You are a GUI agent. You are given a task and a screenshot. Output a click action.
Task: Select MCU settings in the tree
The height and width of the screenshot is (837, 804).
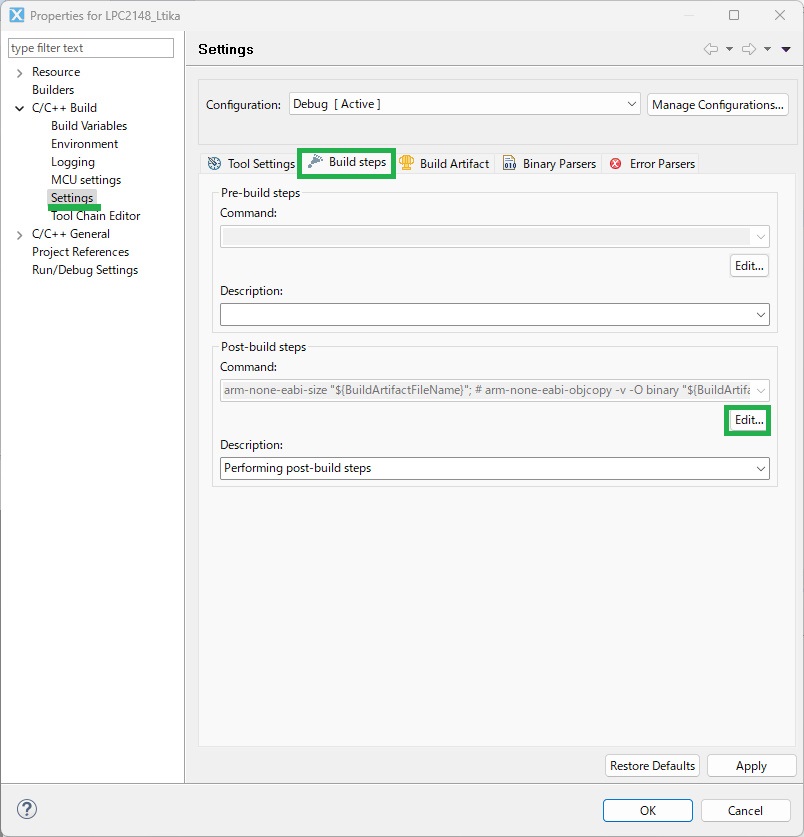pyautogui.click(x=86, y=180)
